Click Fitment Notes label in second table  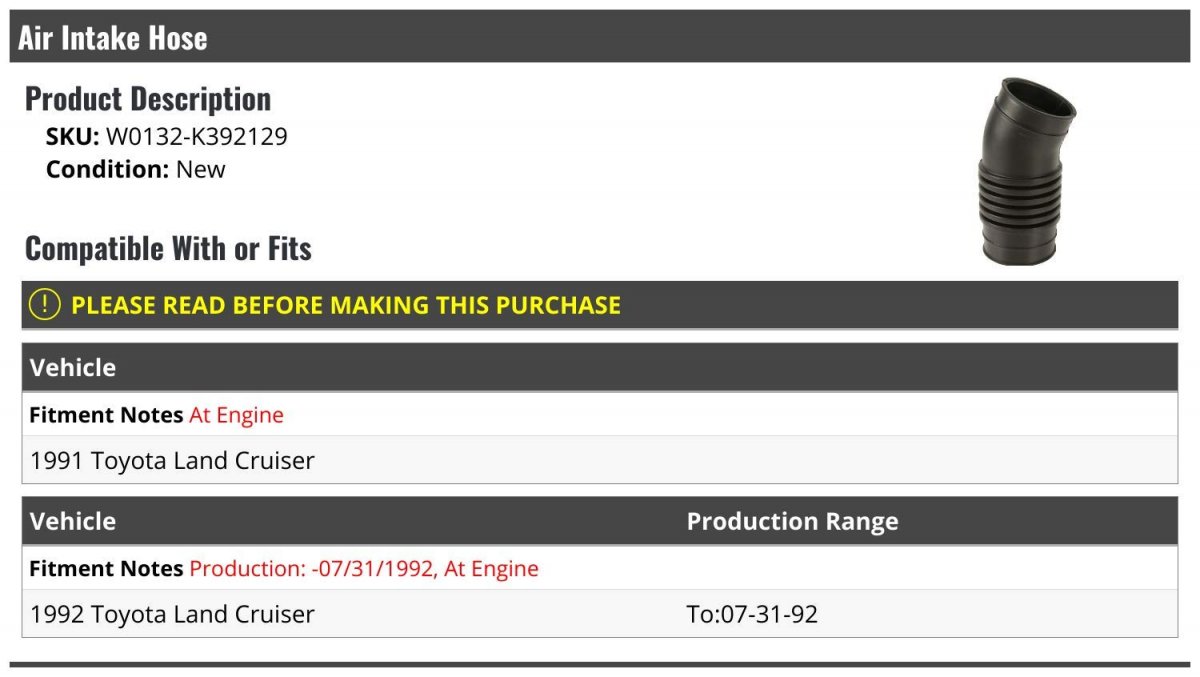point(106,569)
